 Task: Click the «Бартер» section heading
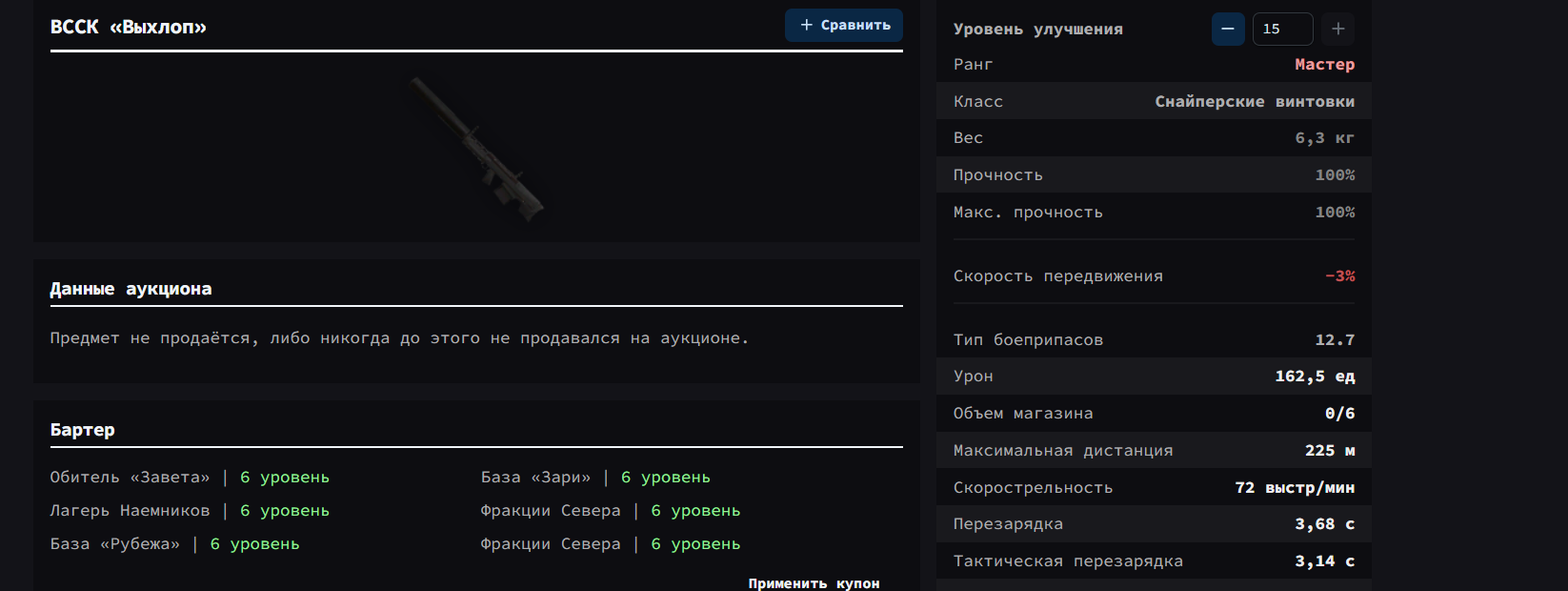point(82,430)
